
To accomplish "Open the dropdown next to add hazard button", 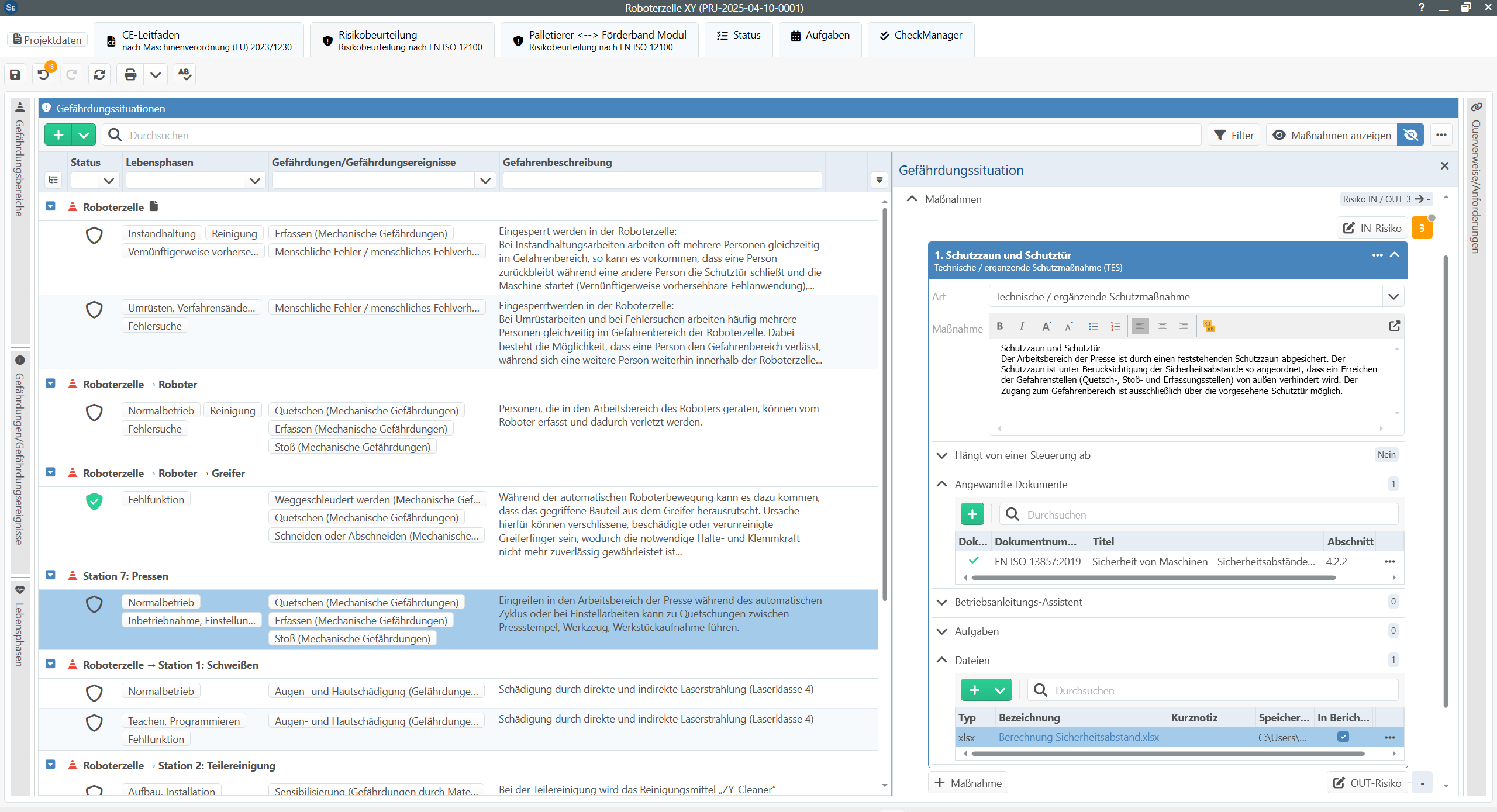I will coord(84,135).
